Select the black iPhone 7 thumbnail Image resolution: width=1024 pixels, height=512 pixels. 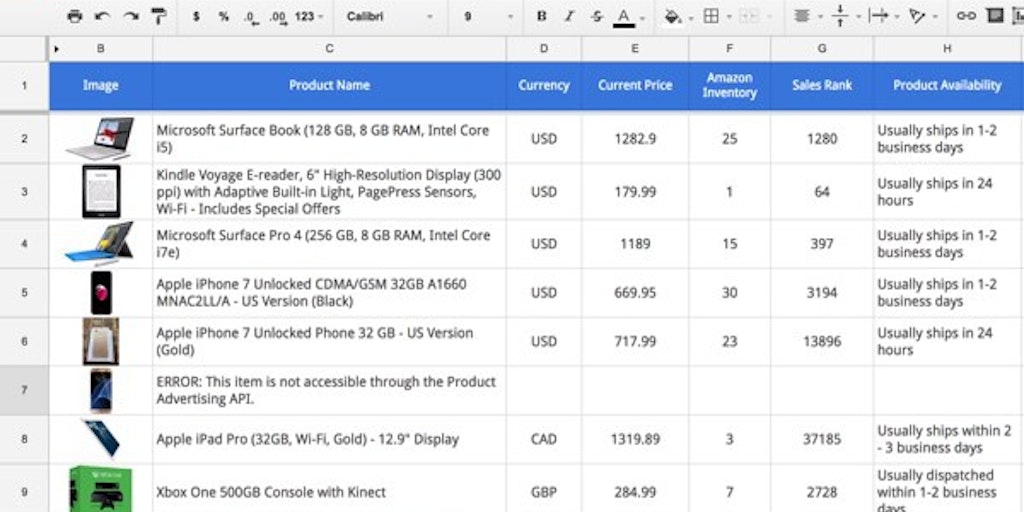click(101, 293)
